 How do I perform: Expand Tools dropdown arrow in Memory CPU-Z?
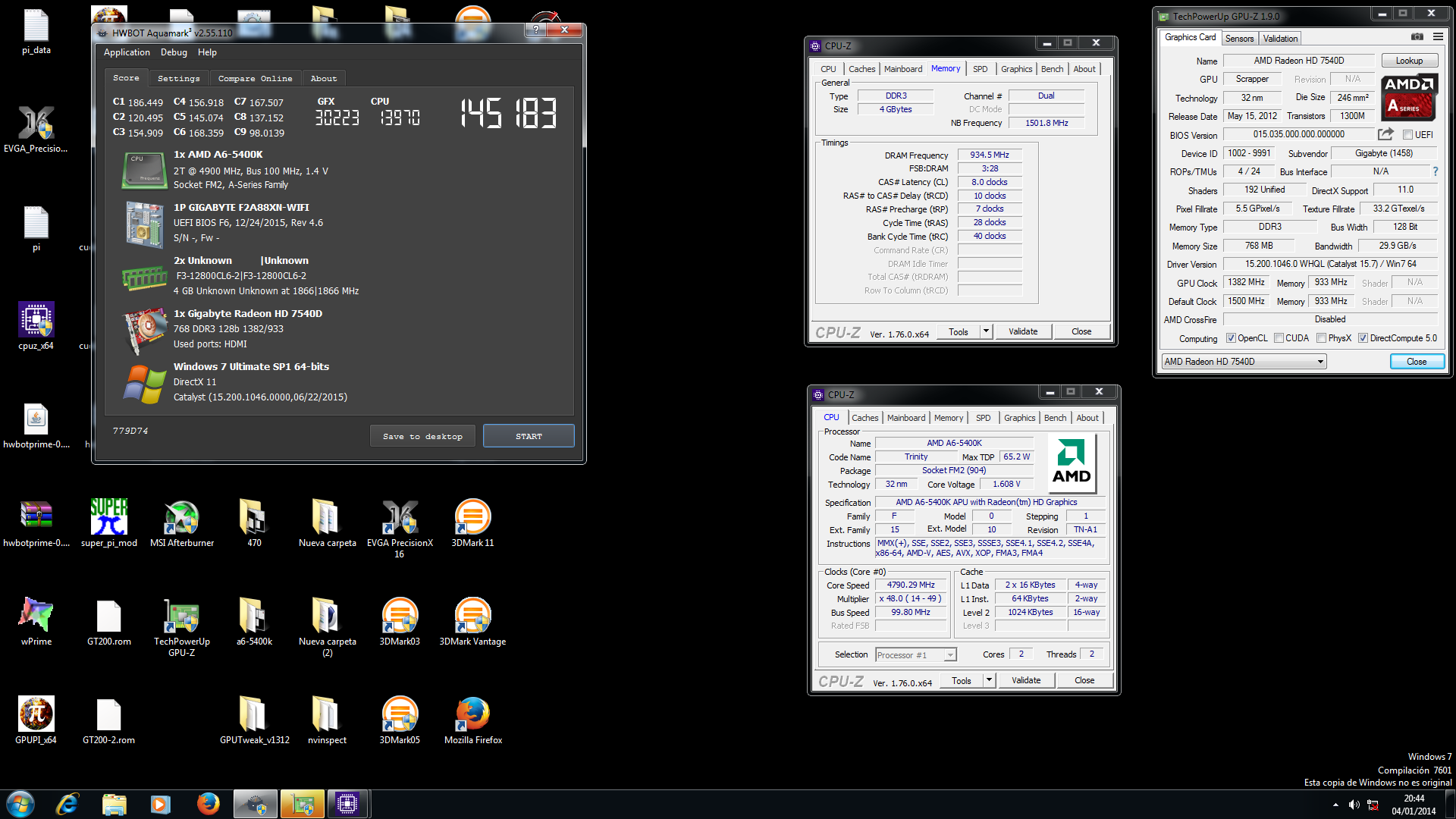pos(986,331)
